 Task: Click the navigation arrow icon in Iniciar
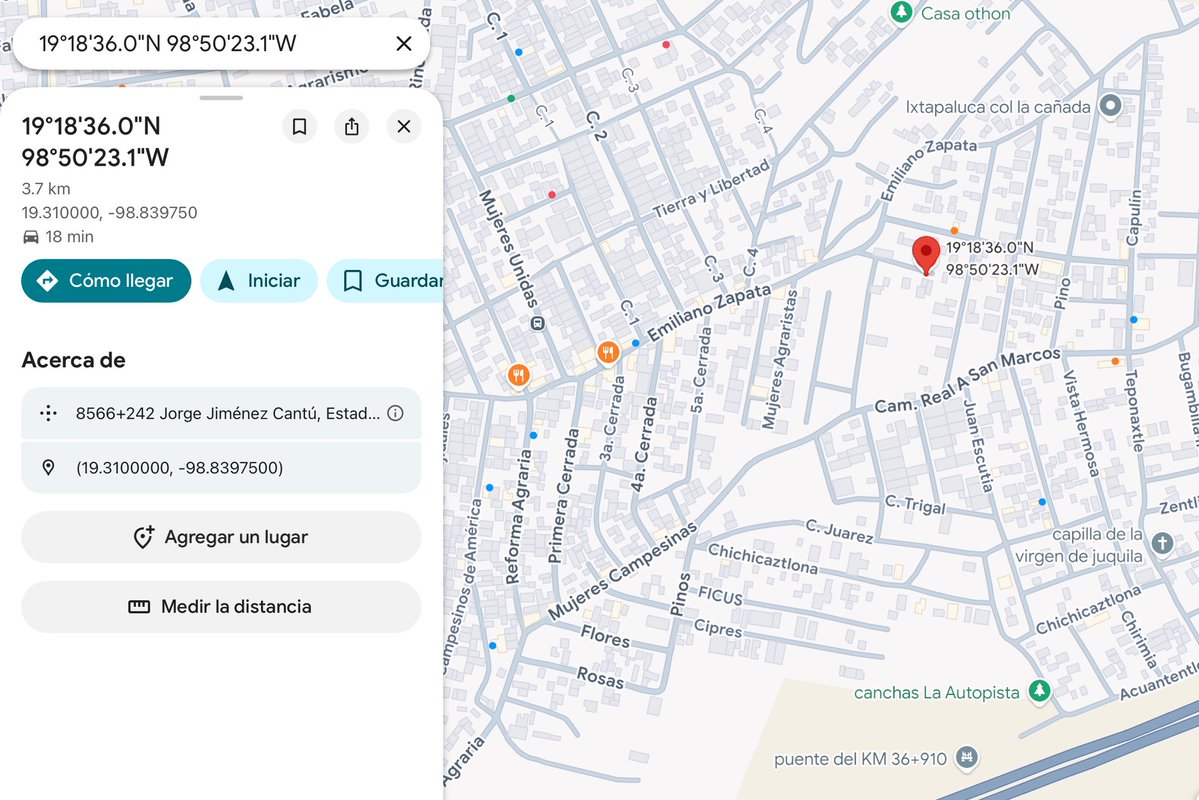point(226,281)
